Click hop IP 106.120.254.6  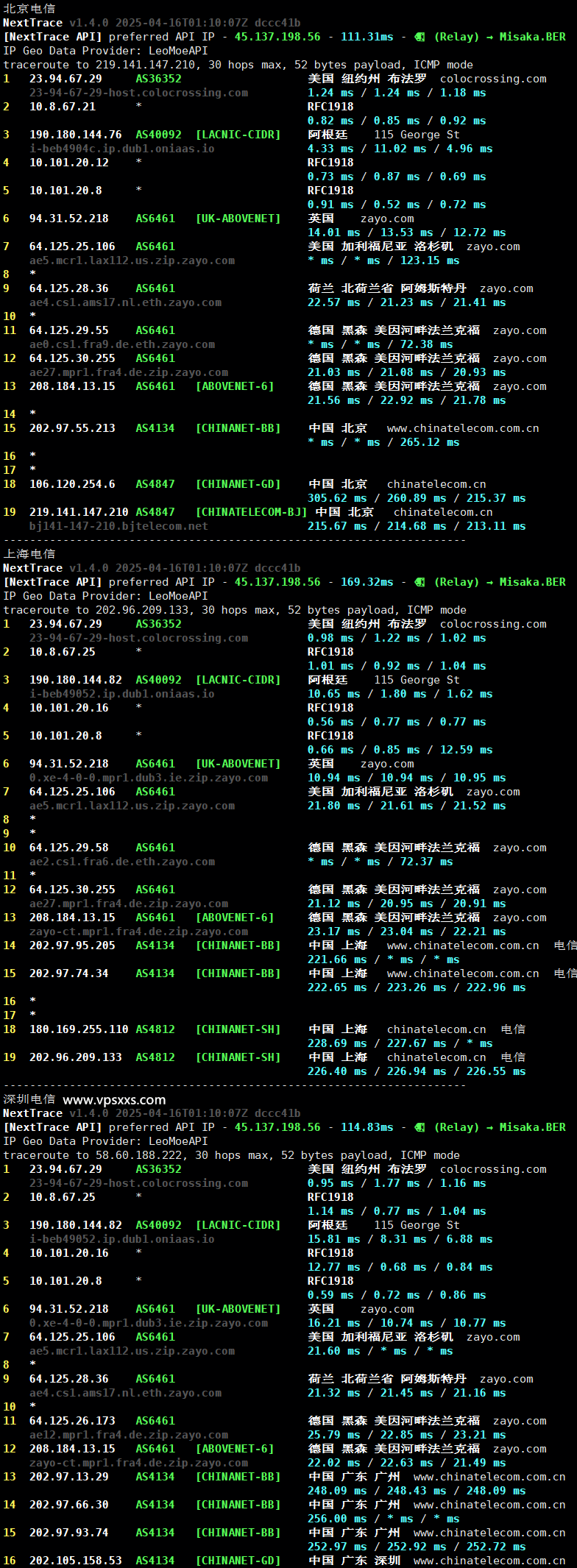click(72, 484)
